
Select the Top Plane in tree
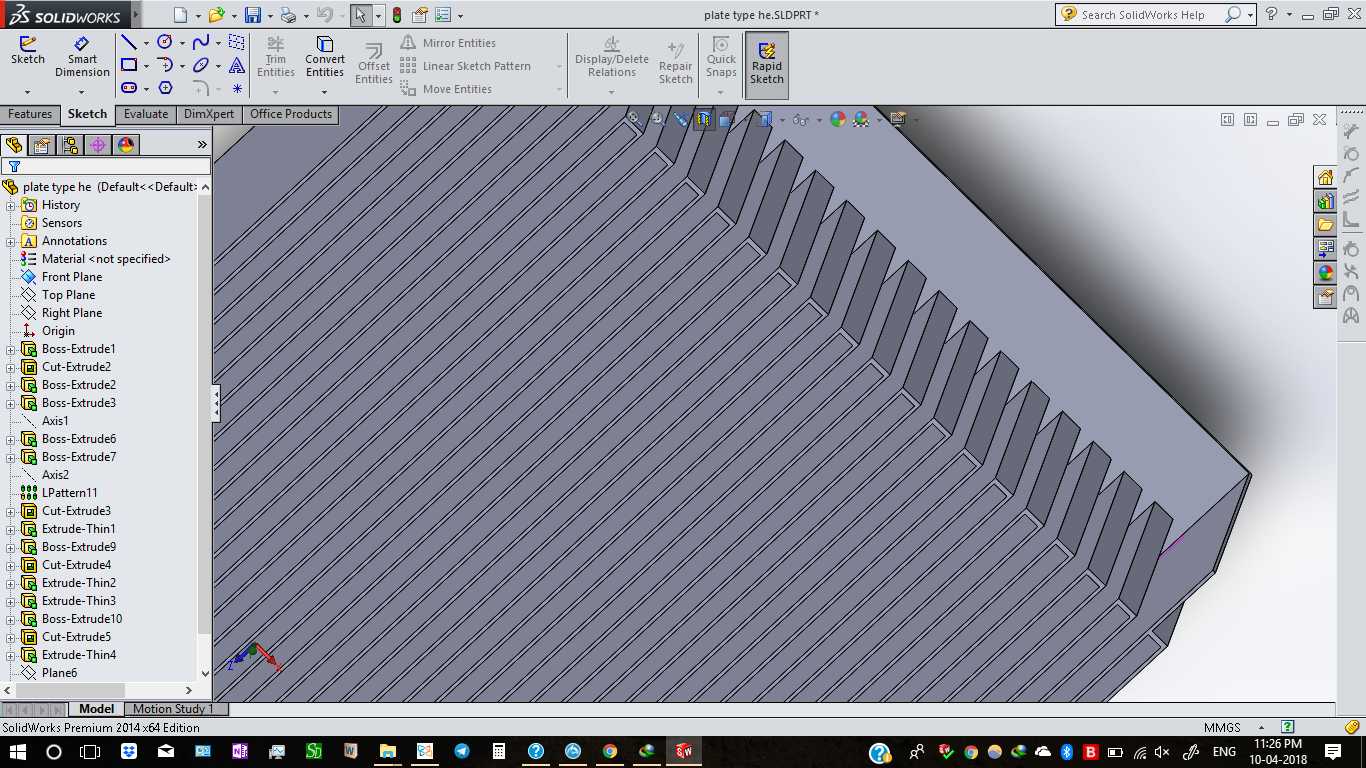(69, 295)
